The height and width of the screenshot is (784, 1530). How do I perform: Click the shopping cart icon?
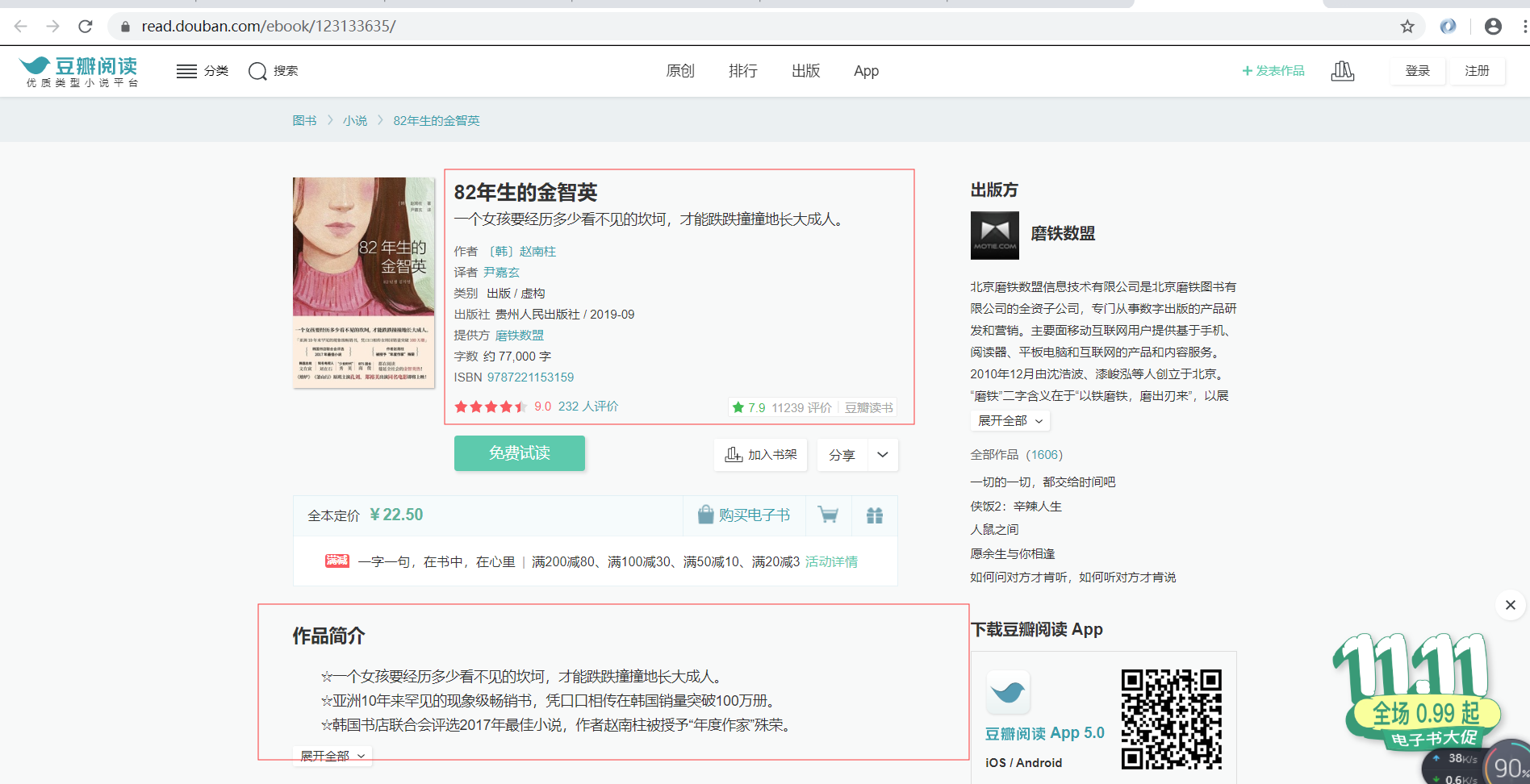pyautogui.click(x=828, y=515)
